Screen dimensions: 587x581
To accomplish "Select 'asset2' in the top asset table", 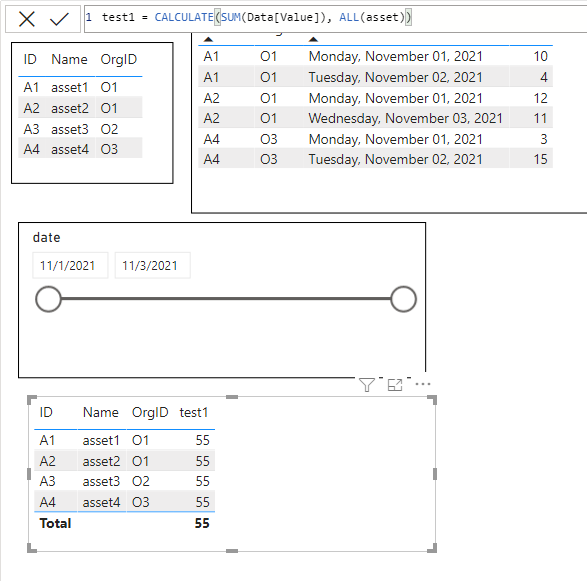I will point(70,108).
